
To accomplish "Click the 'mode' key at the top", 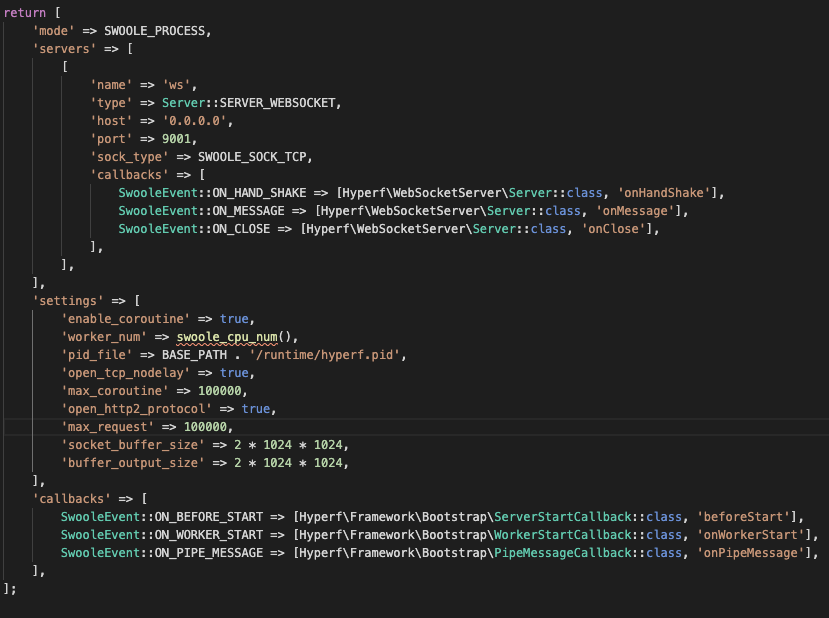I will 49,30.
